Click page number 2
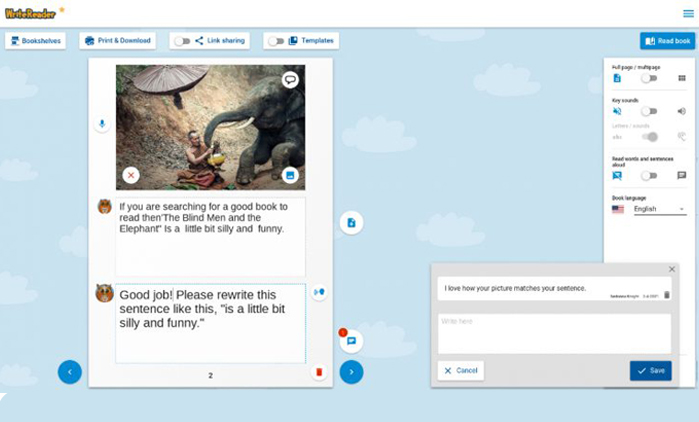 [210, 376]
